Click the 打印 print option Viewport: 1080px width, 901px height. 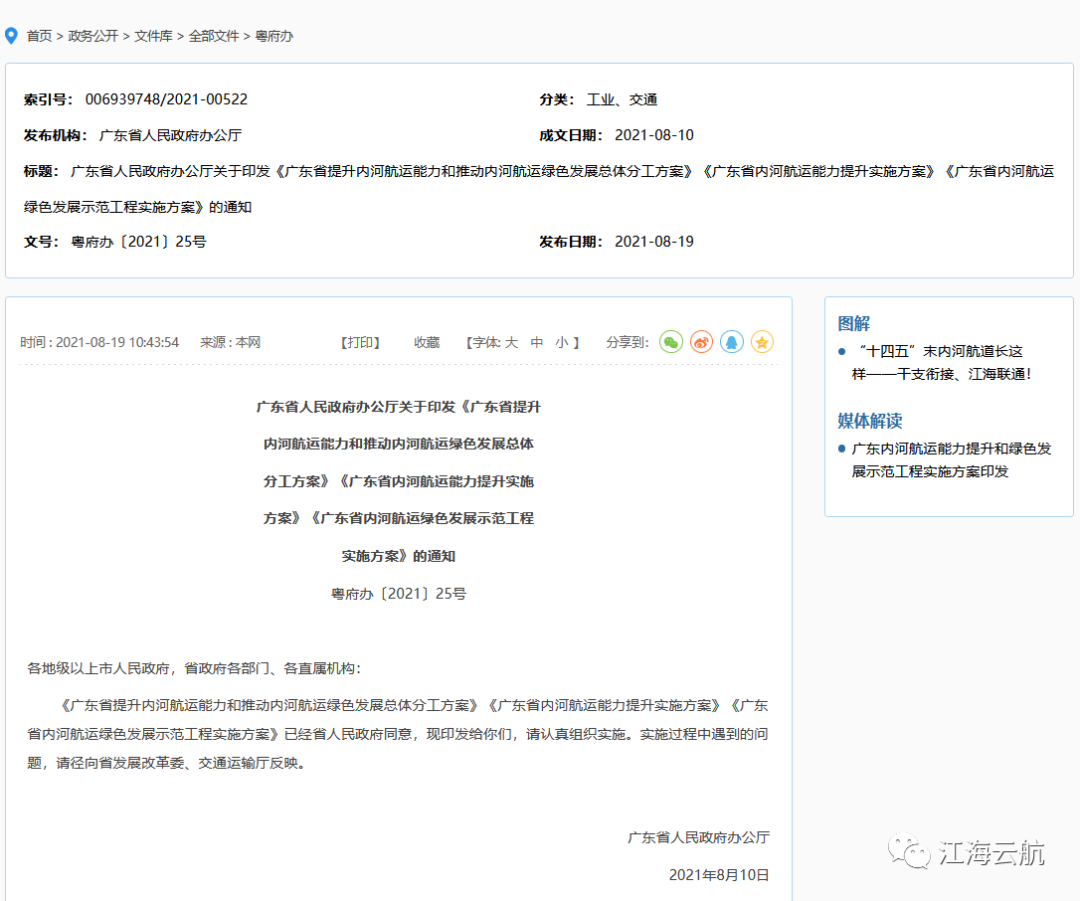click(360, 342)
